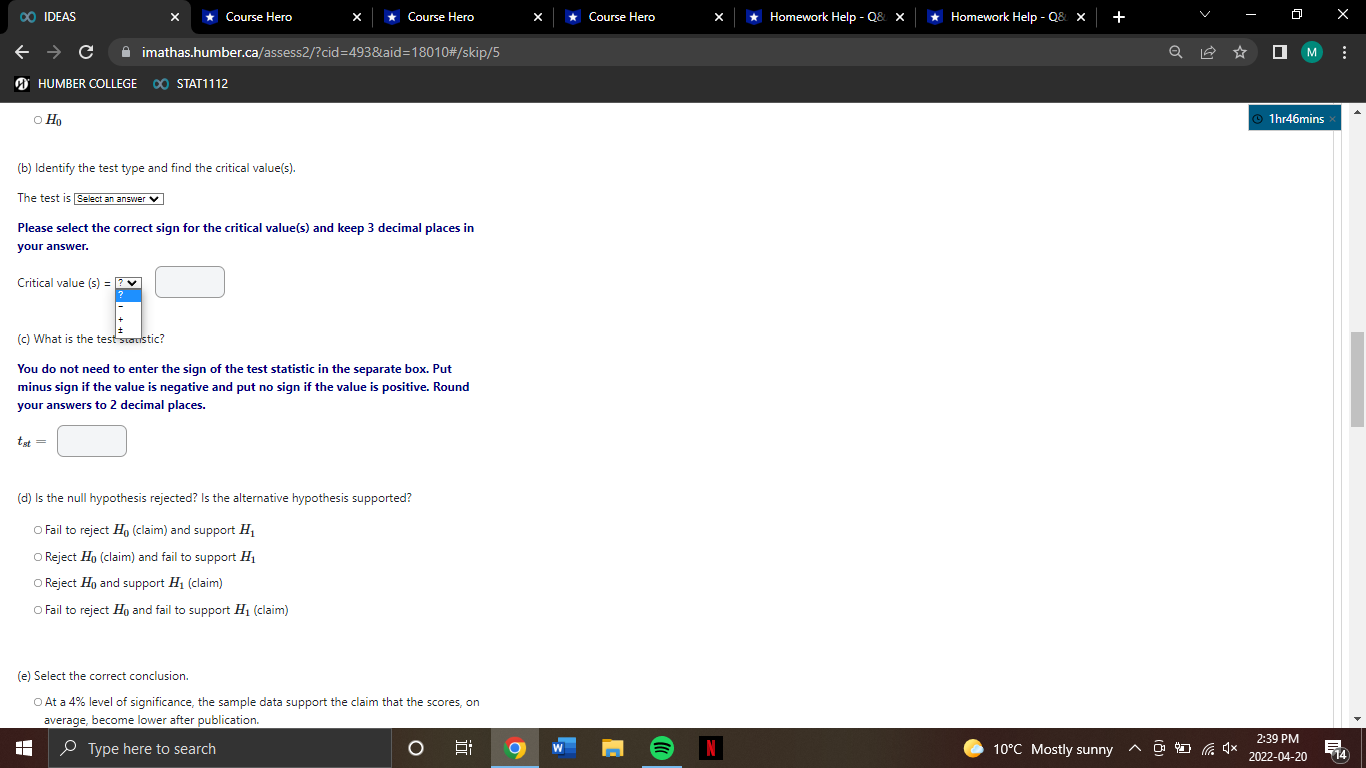Toggle the critical value sign dropdown
The width and height of the screenshot is (1366, 768).
128,283
